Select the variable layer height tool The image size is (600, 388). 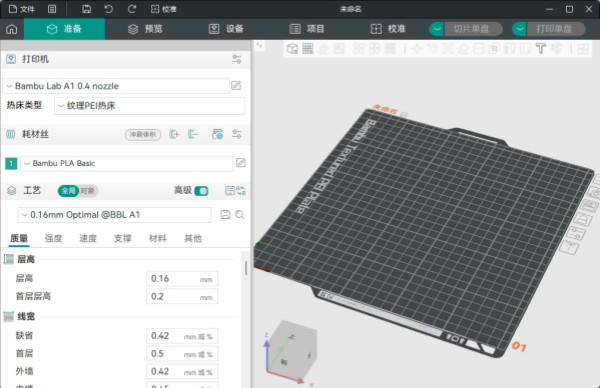[x=390, y=49]
